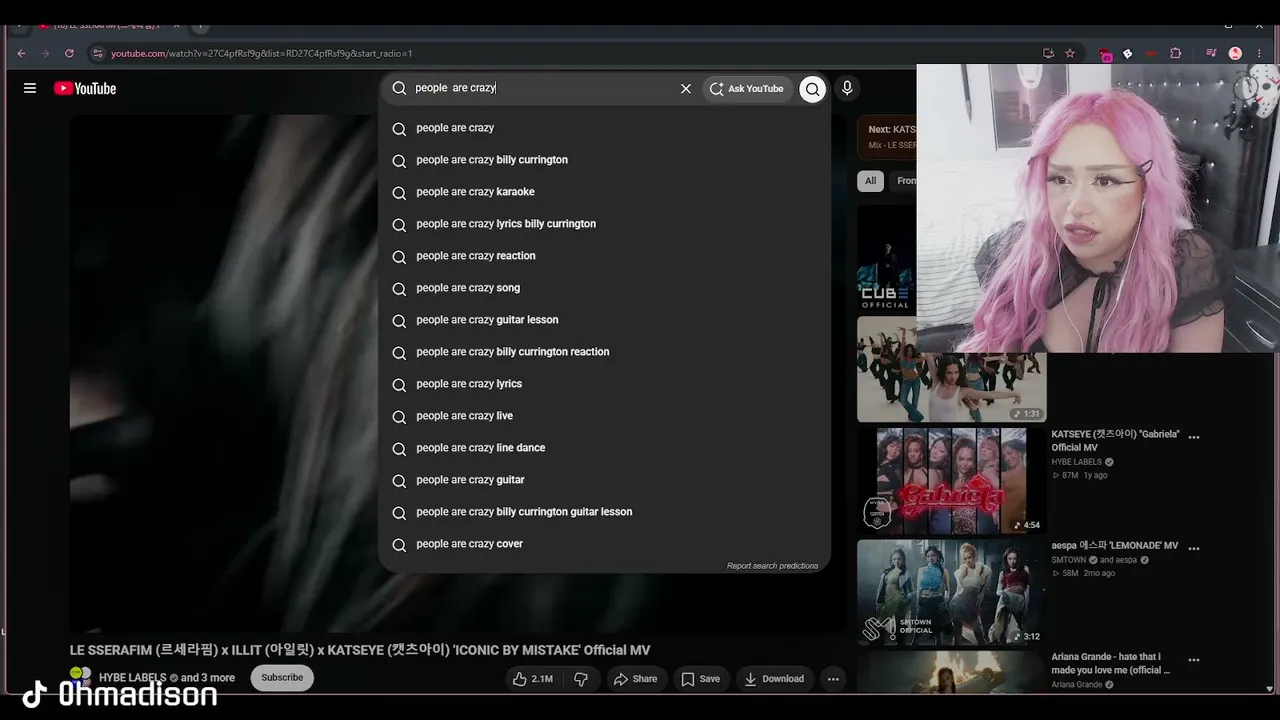Pick "people are crazy live" suggestion
Screen dimensions: 1280x720
(605, 416)
